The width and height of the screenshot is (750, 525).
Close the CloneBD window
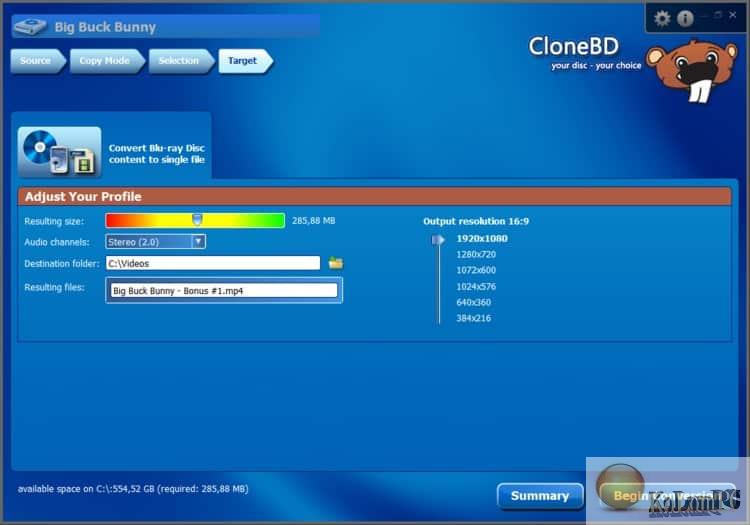[x=732, y=15]
